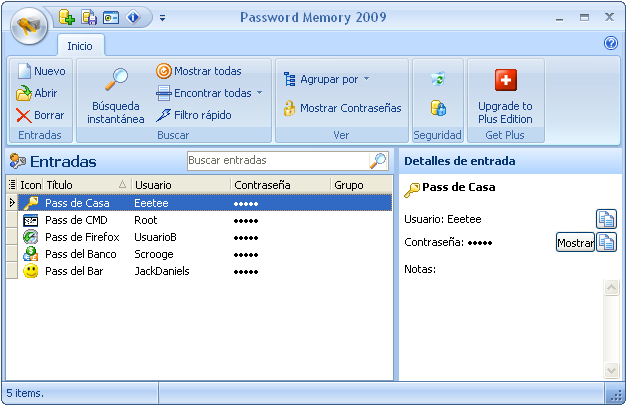The width and height of the screenshot is (627, 406).
Task: Open the Encontrar todas dropdown arrow
Action: point(260,93)
